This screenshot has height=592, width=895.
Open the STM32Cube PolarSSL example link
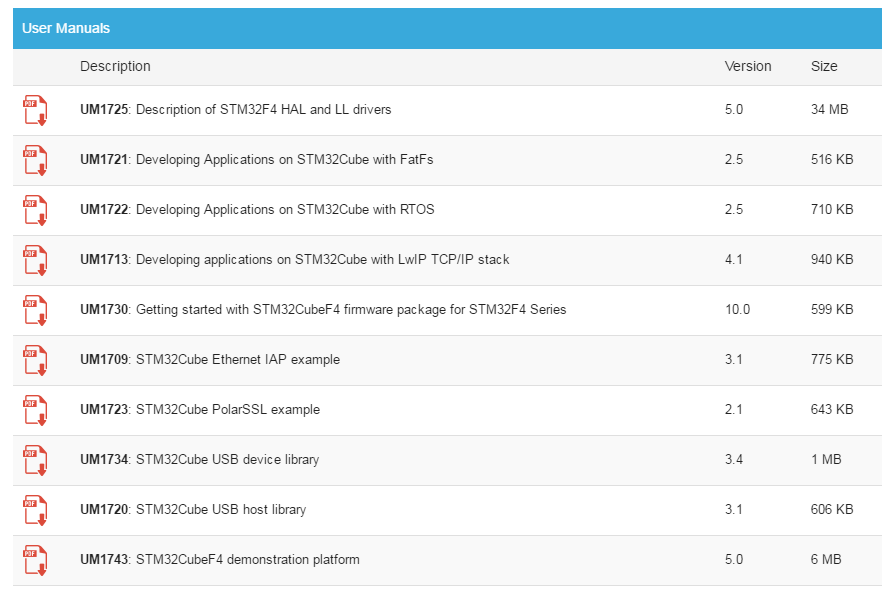coord(200,409)
